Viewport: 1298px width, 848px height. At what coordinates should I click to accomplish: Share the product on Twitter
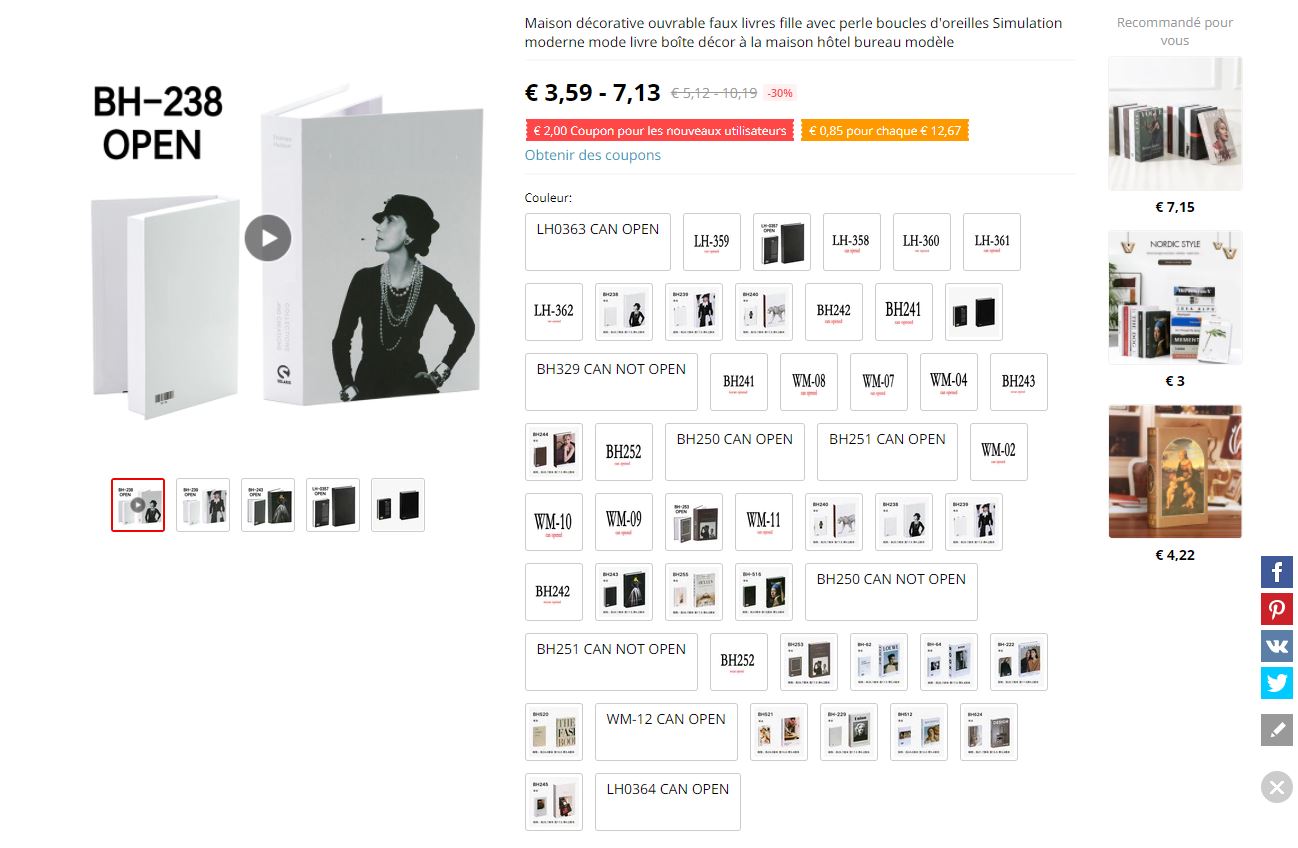point(1277,683)
